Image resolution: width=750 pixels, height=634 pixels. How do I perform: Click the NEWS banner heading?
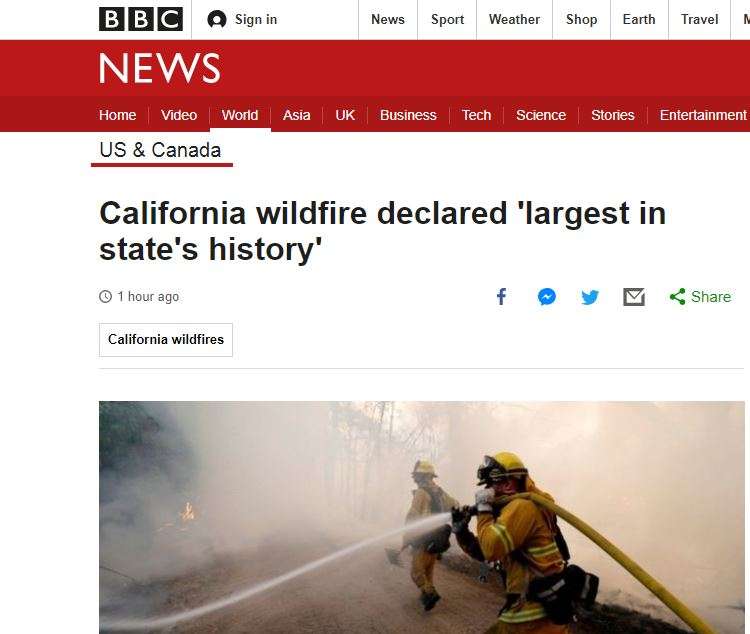tap(160, 68)
